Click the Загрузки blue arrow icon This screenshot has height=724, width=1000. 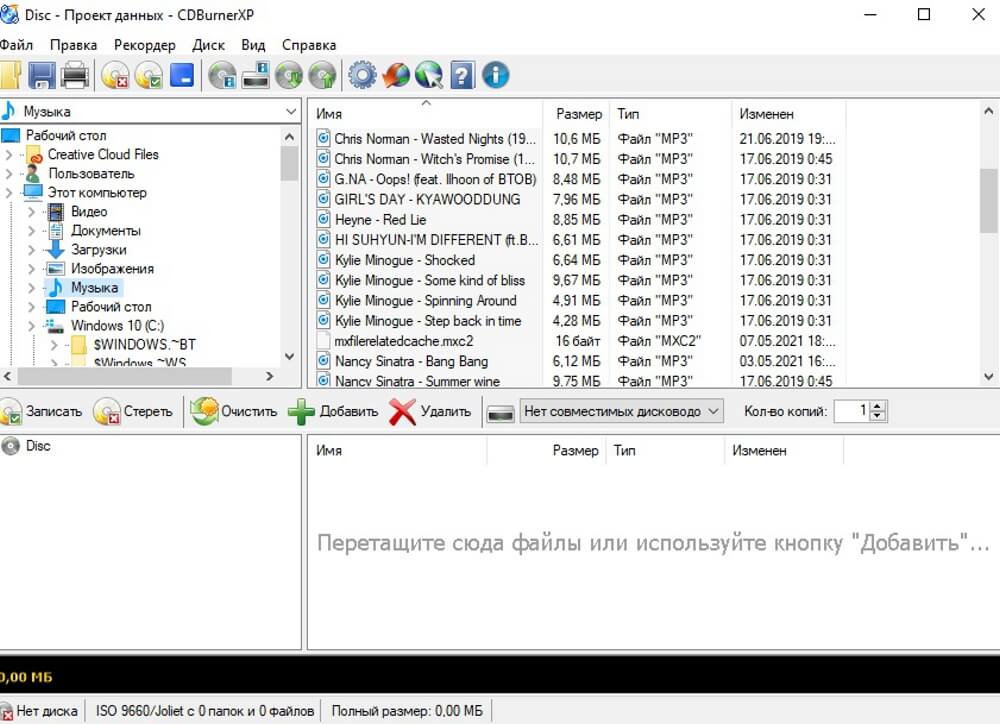56,249
